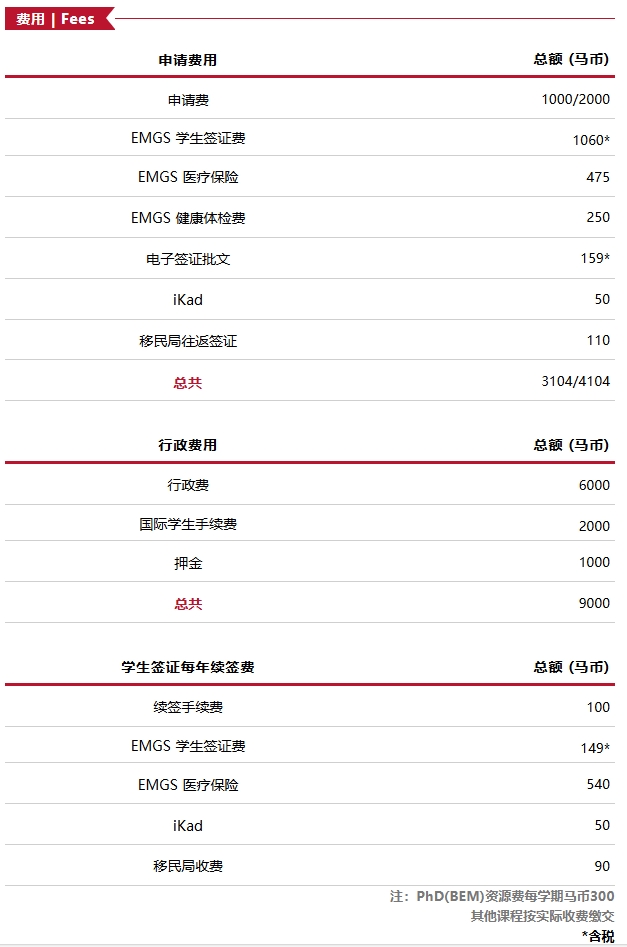
Task: Select the 申请费用 table heading
Action: click(x=187, y=60)
